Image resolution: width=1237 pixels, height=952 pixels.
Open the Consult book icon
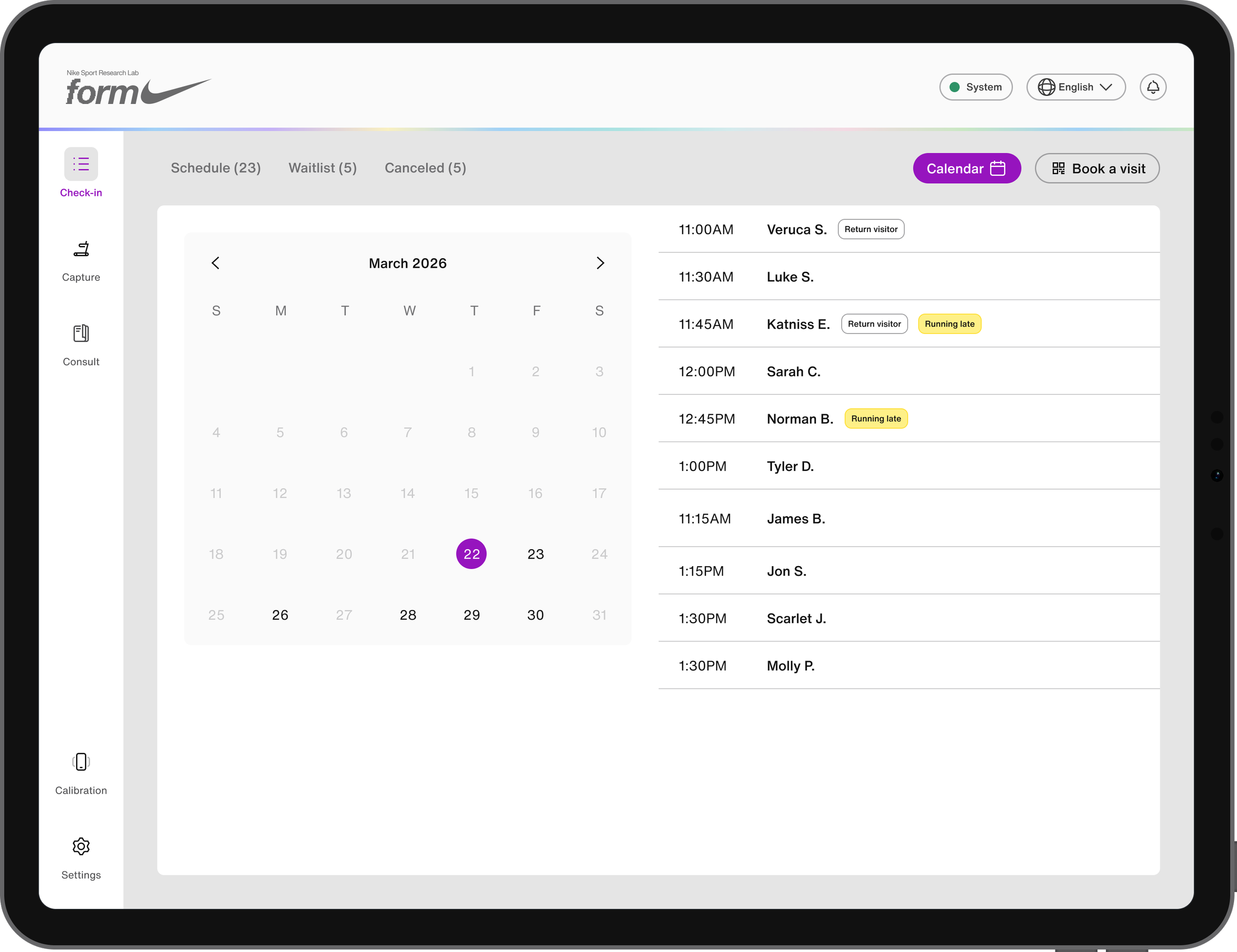tap(81, 333)
